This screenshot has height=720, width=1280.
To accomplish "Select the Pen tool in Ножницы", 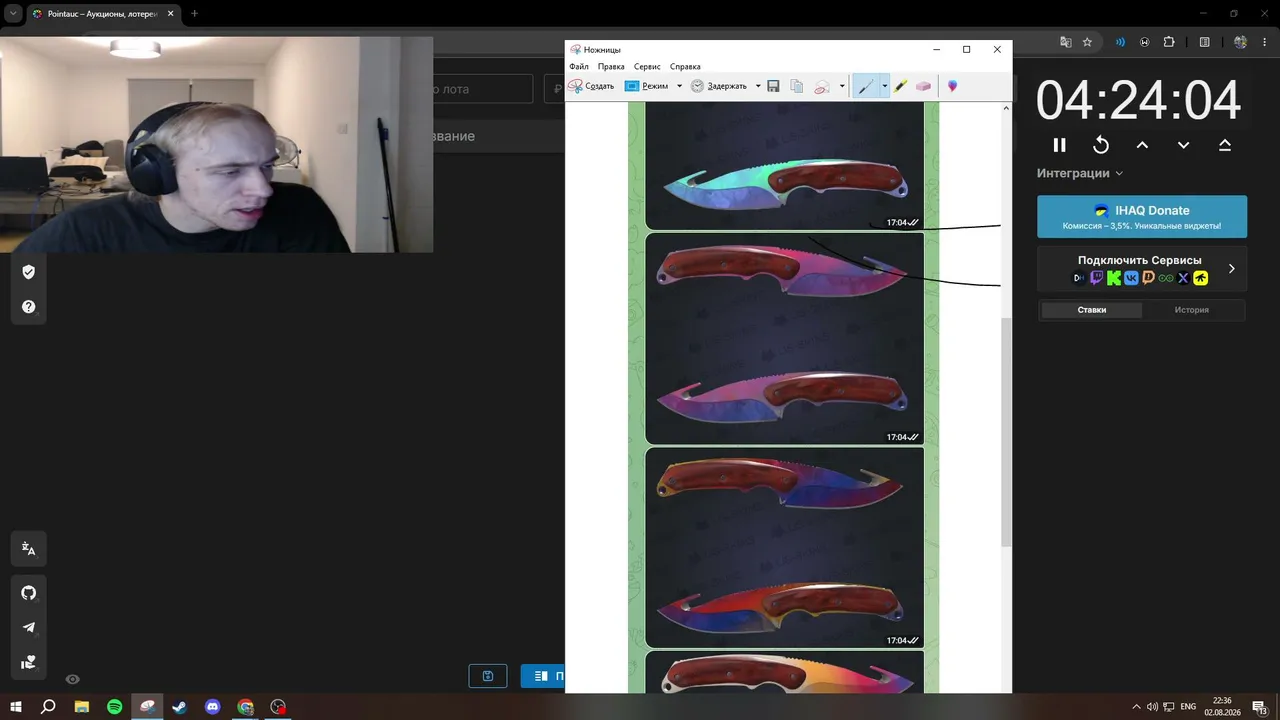I will point(866,86).
